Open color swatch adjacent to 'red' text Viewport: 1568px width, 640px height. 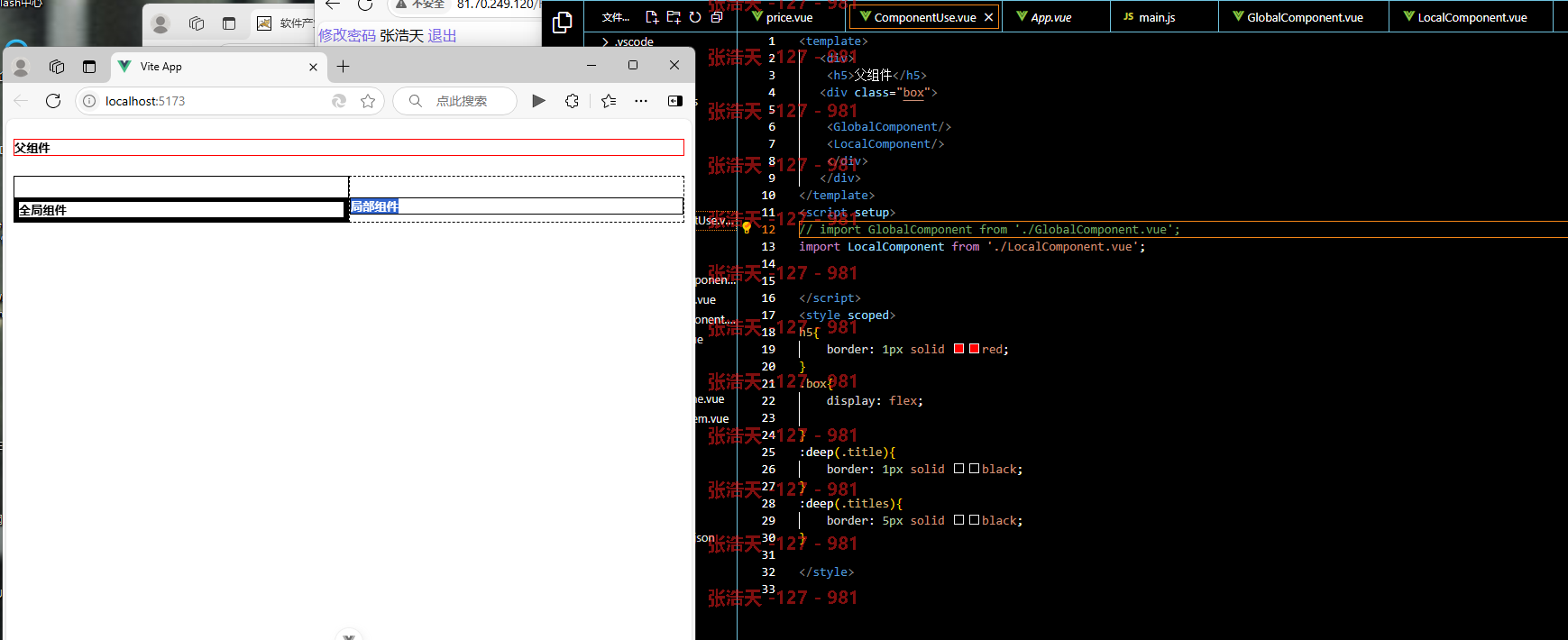(x=974, y=349)
